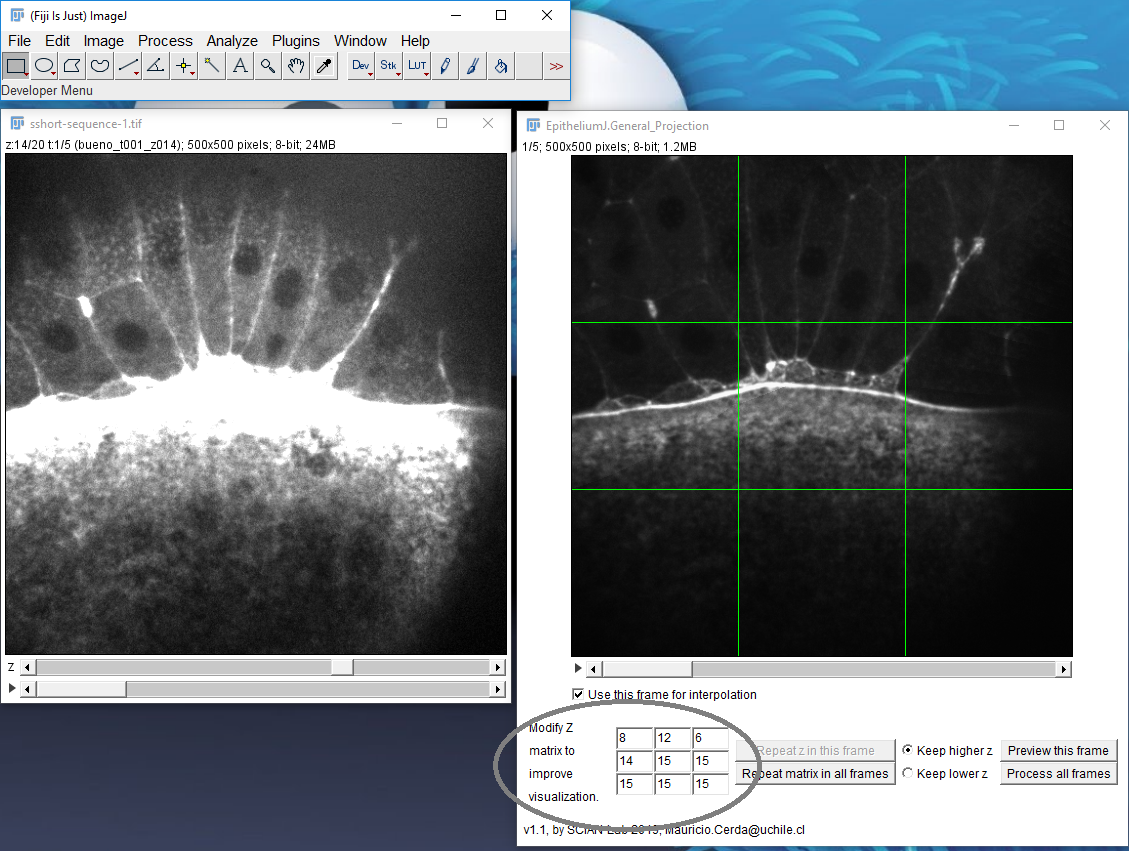Open the Analyze menu
The width and height of the screenshot is (1129, 851).
pos(232,41)
